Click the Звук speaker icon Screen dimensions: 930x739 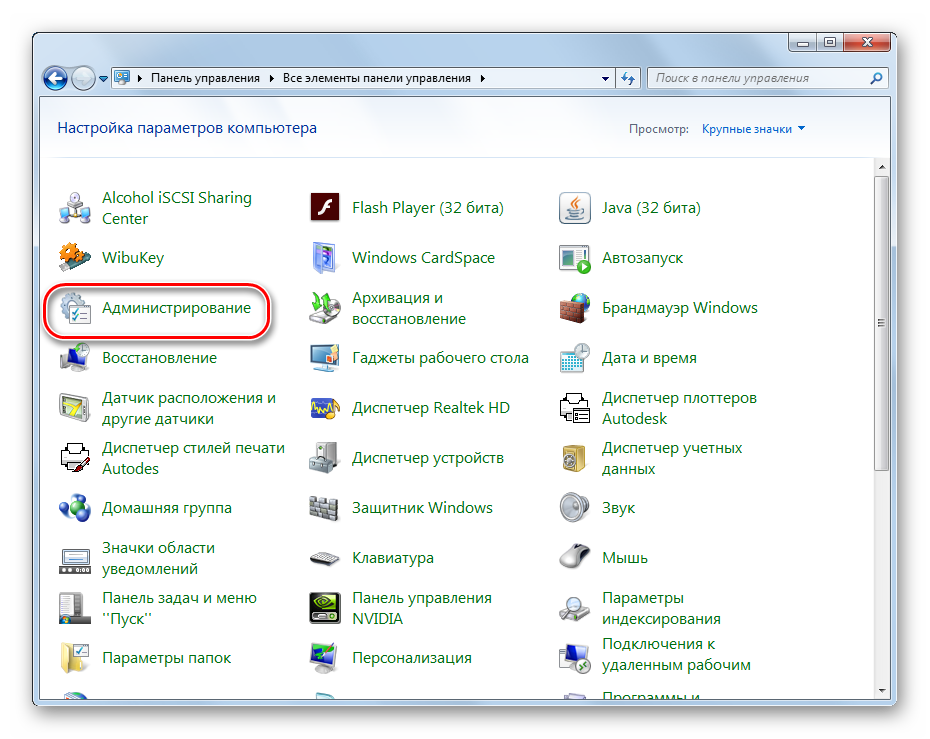(x=575, y=508)
